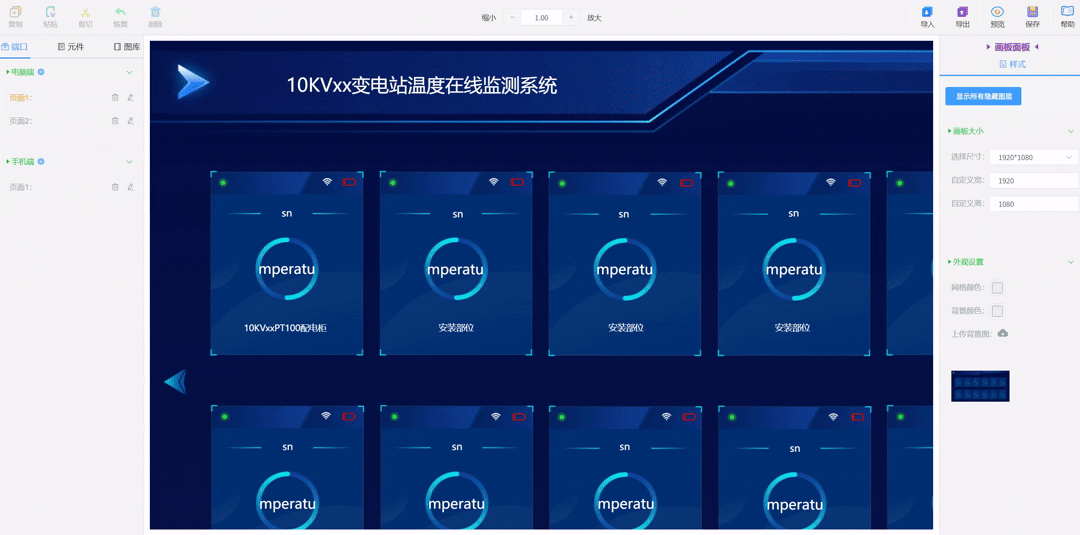The width and height of the screenshot is (1080, 535).
Task: Delete 页面2 using its trash icon
Action: pyautogui.click(x=115, y=120)
